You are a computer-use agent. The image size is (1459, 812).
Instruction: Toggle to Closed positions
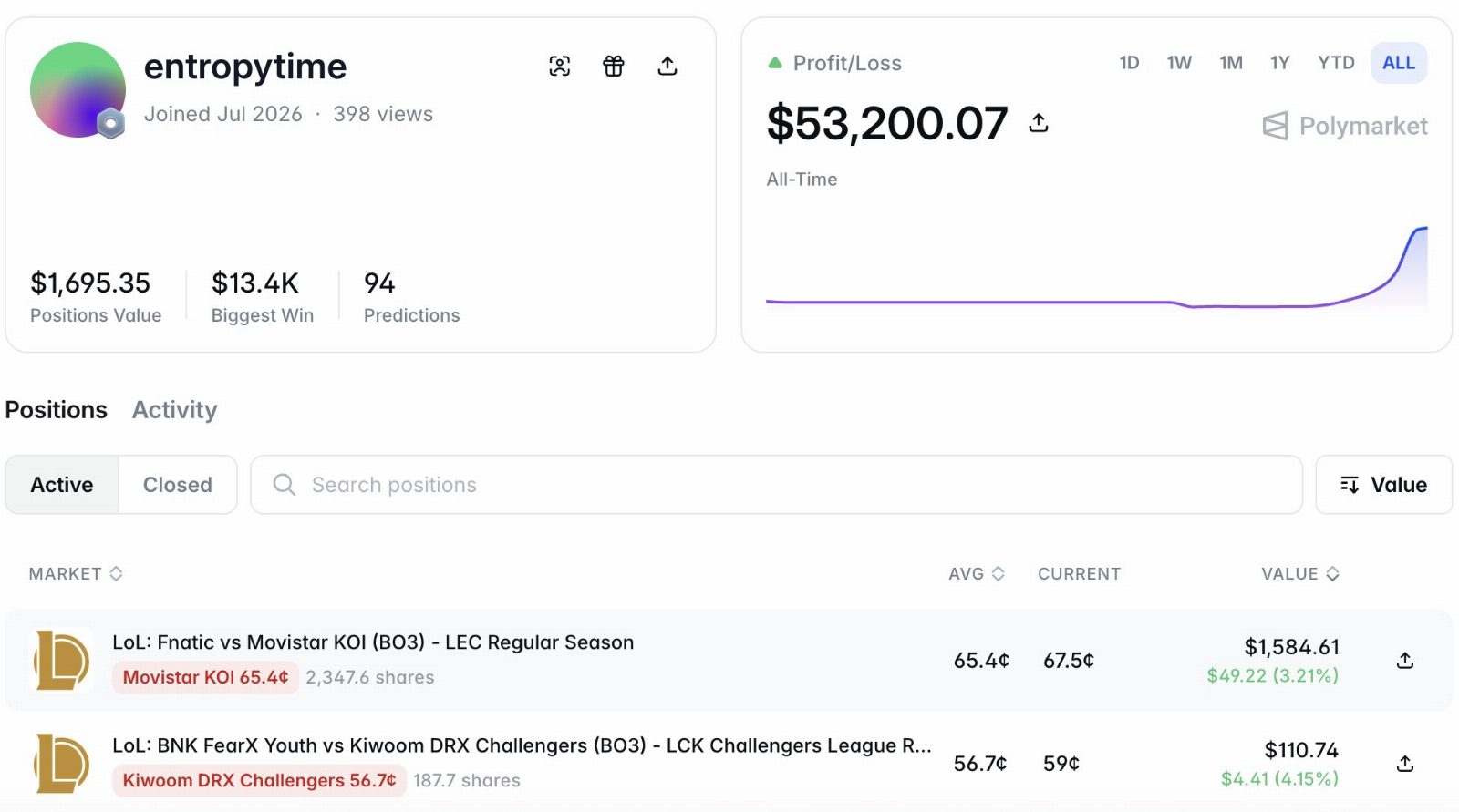pos(178,485)
